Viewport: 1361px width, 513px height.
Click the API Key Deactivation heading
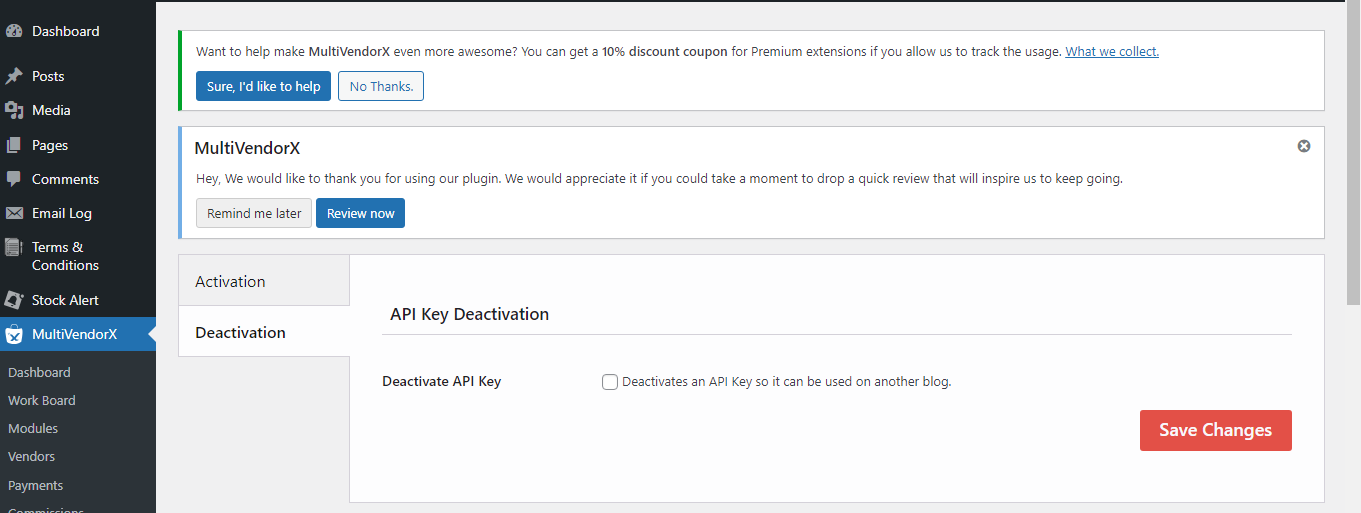point(470,314)
